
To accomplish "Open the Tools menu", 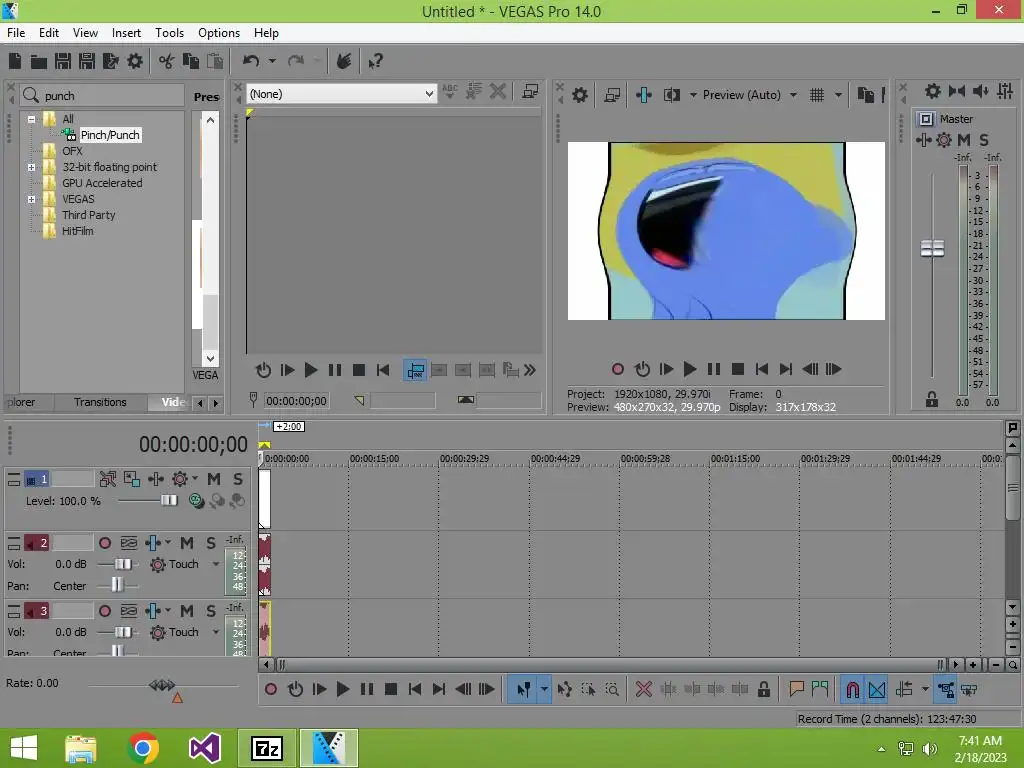I will click(x=169, y=33).
